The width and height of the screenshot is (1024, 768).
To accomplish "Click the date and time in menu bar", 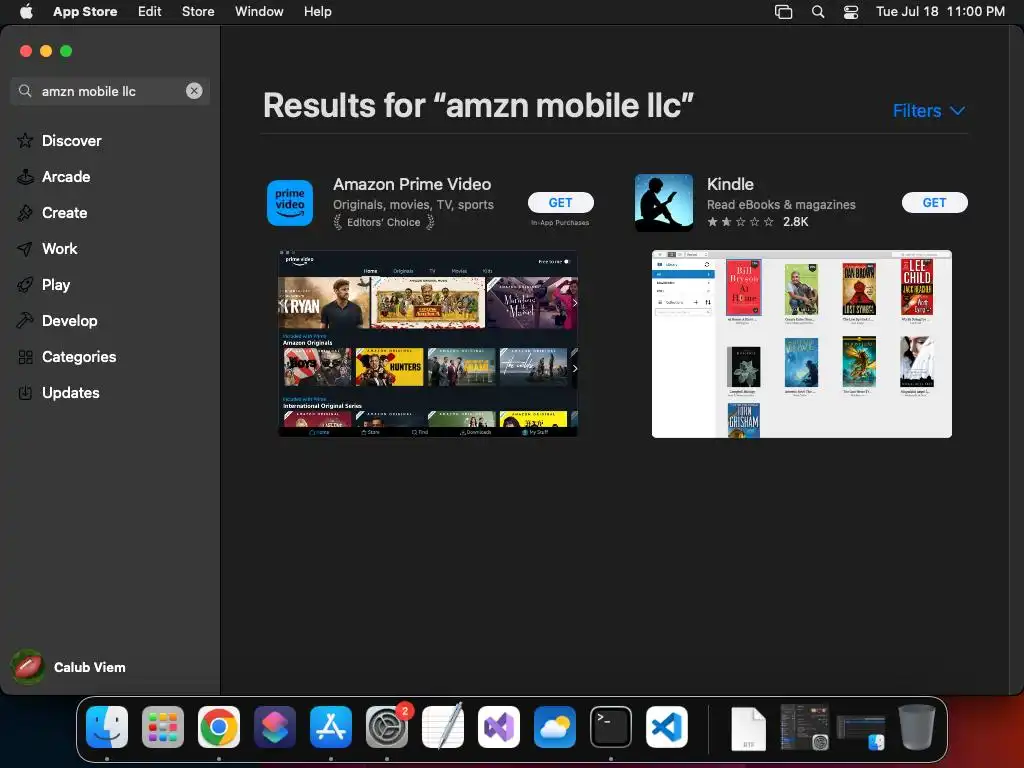I will tap(940, 11).
